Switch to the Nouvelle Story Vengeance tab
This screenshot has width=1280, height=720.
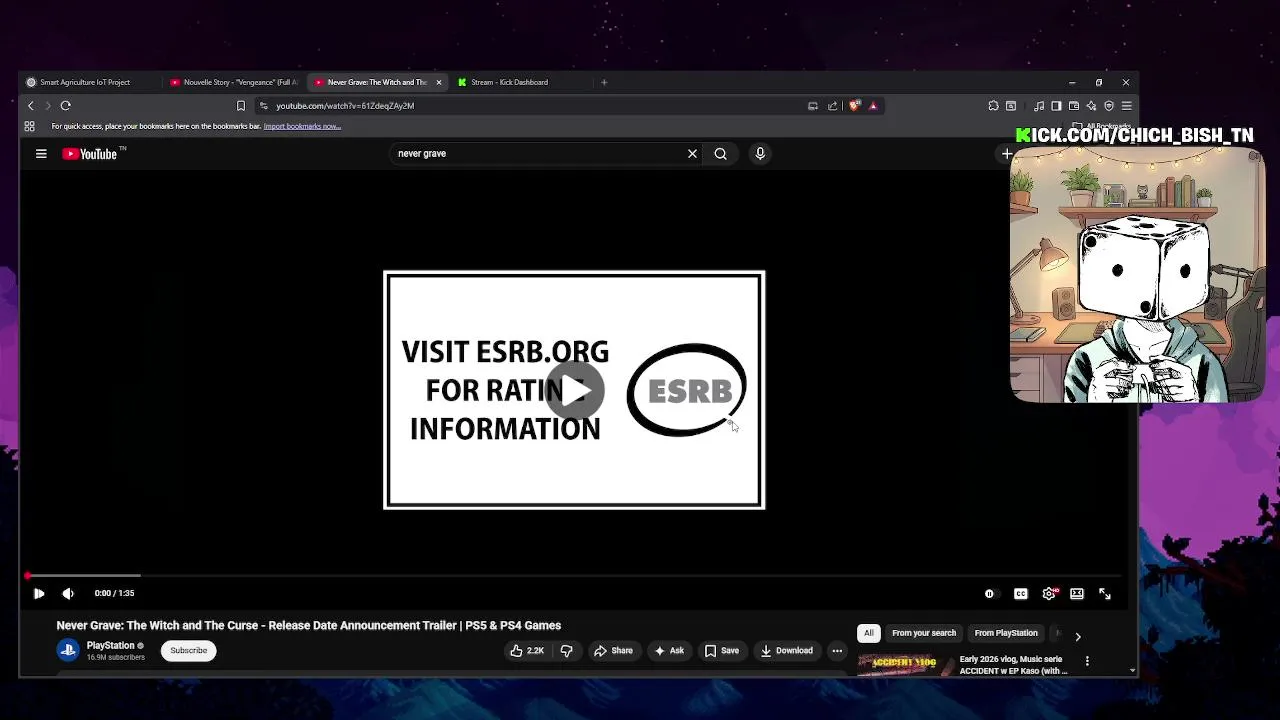(235, 82)
